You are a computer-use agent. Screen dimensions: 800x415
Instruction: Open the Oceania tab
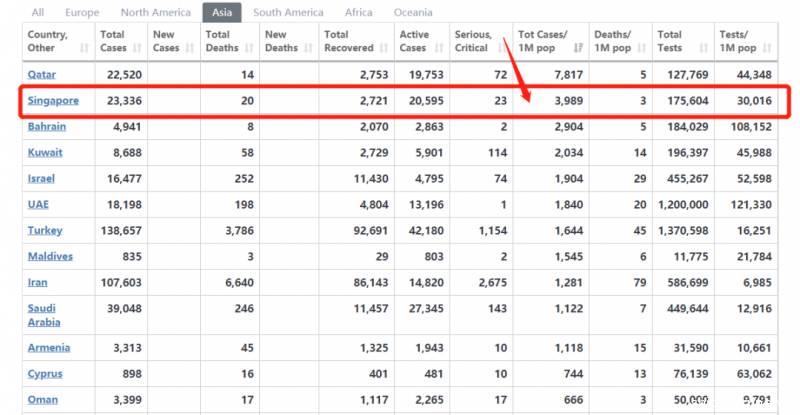pos(413,13)
